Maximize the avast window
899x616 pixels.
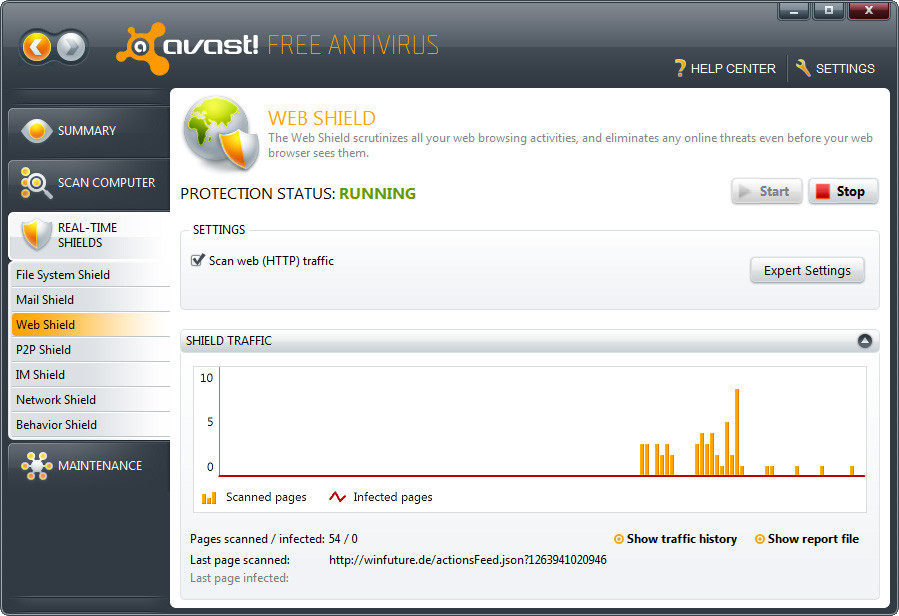828,11
